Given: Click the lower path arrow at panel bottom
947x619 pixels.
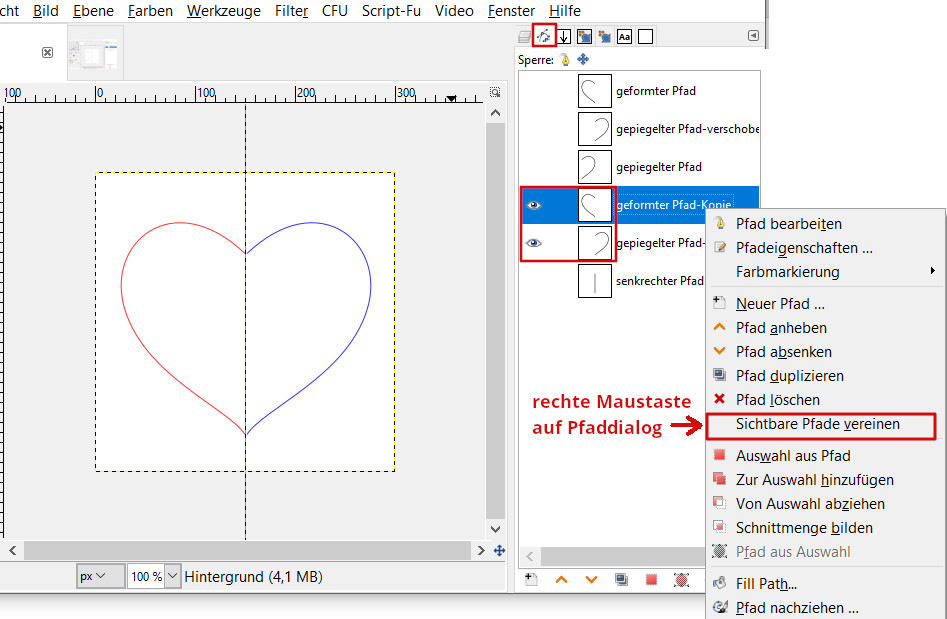Looking at the screenshot, I should coord(591,579).
